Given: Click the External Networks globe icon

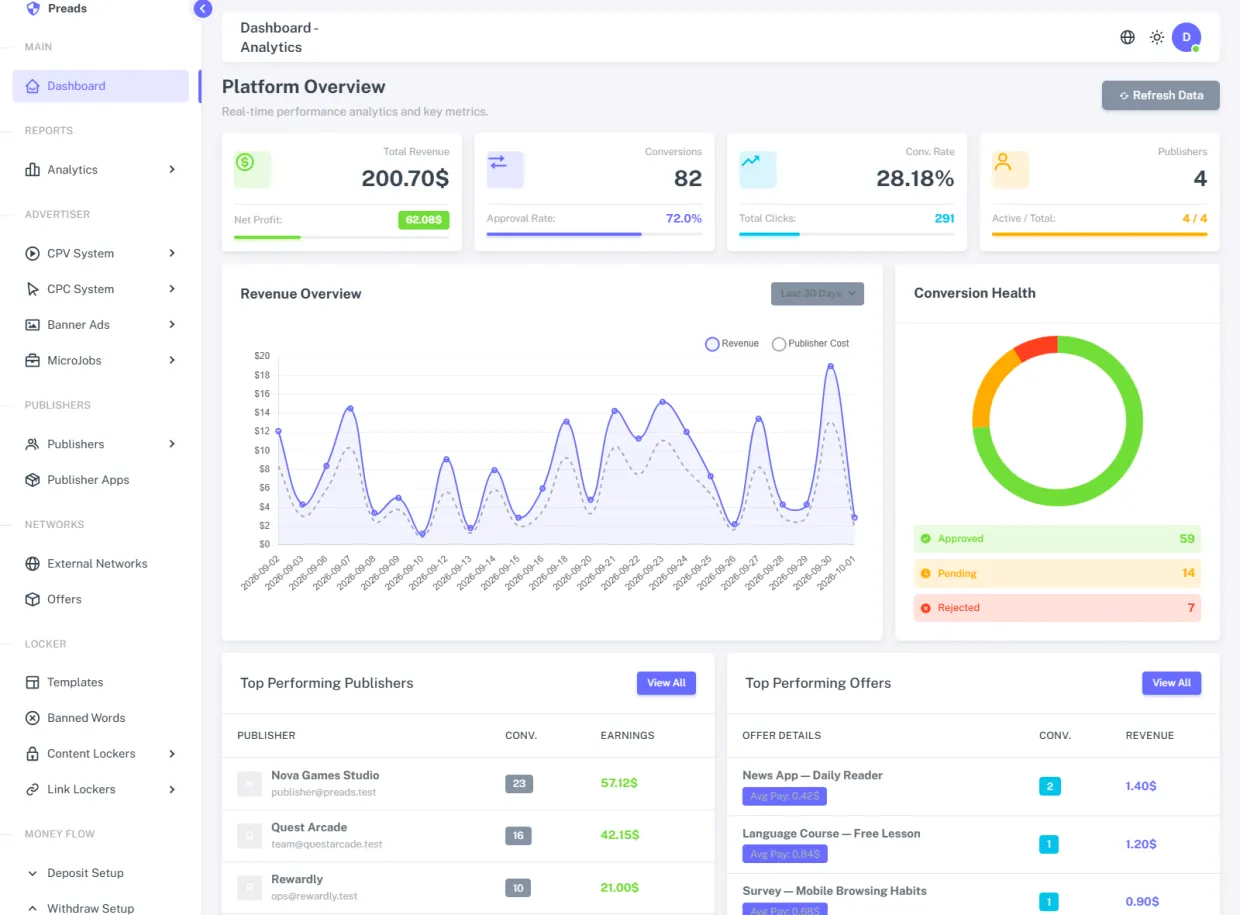Looking at the screenshot, I should [33, 564].
